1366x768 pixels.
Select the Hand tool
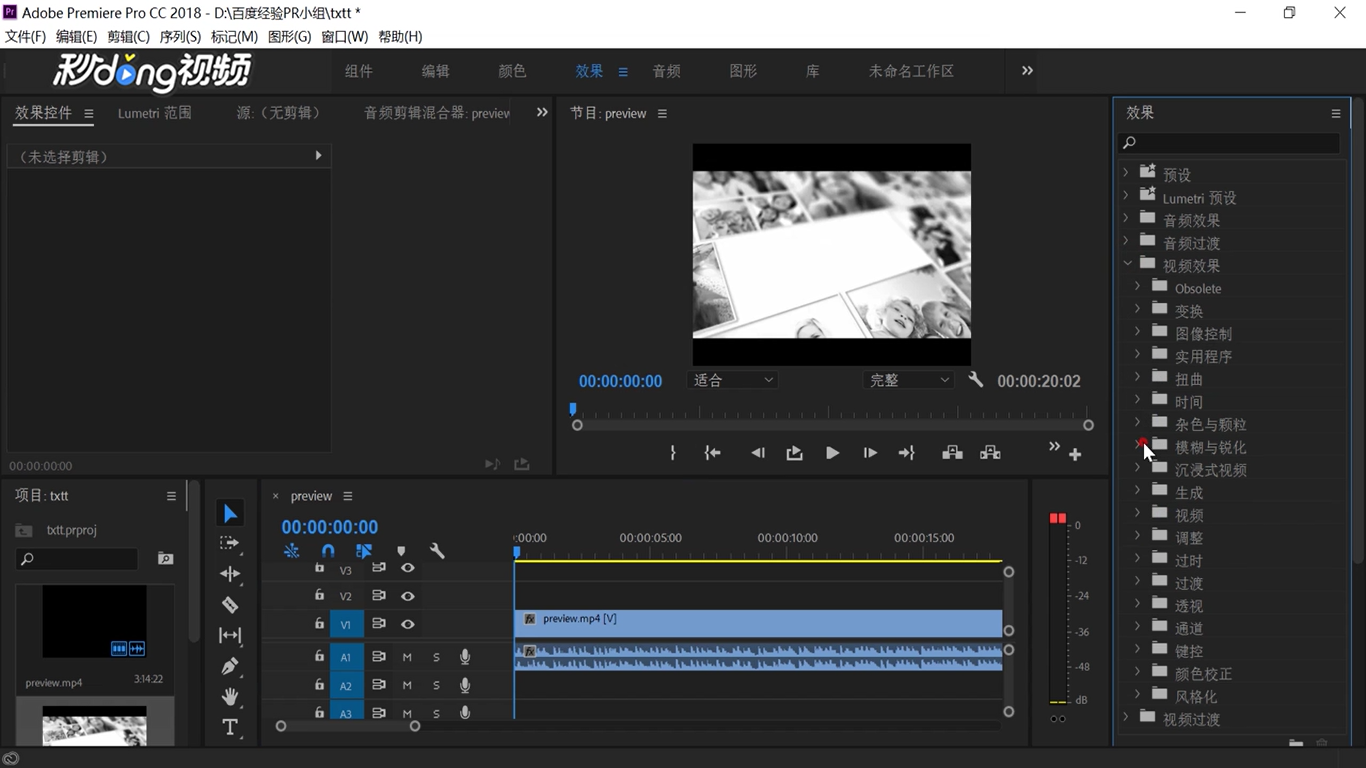[230, 696]
